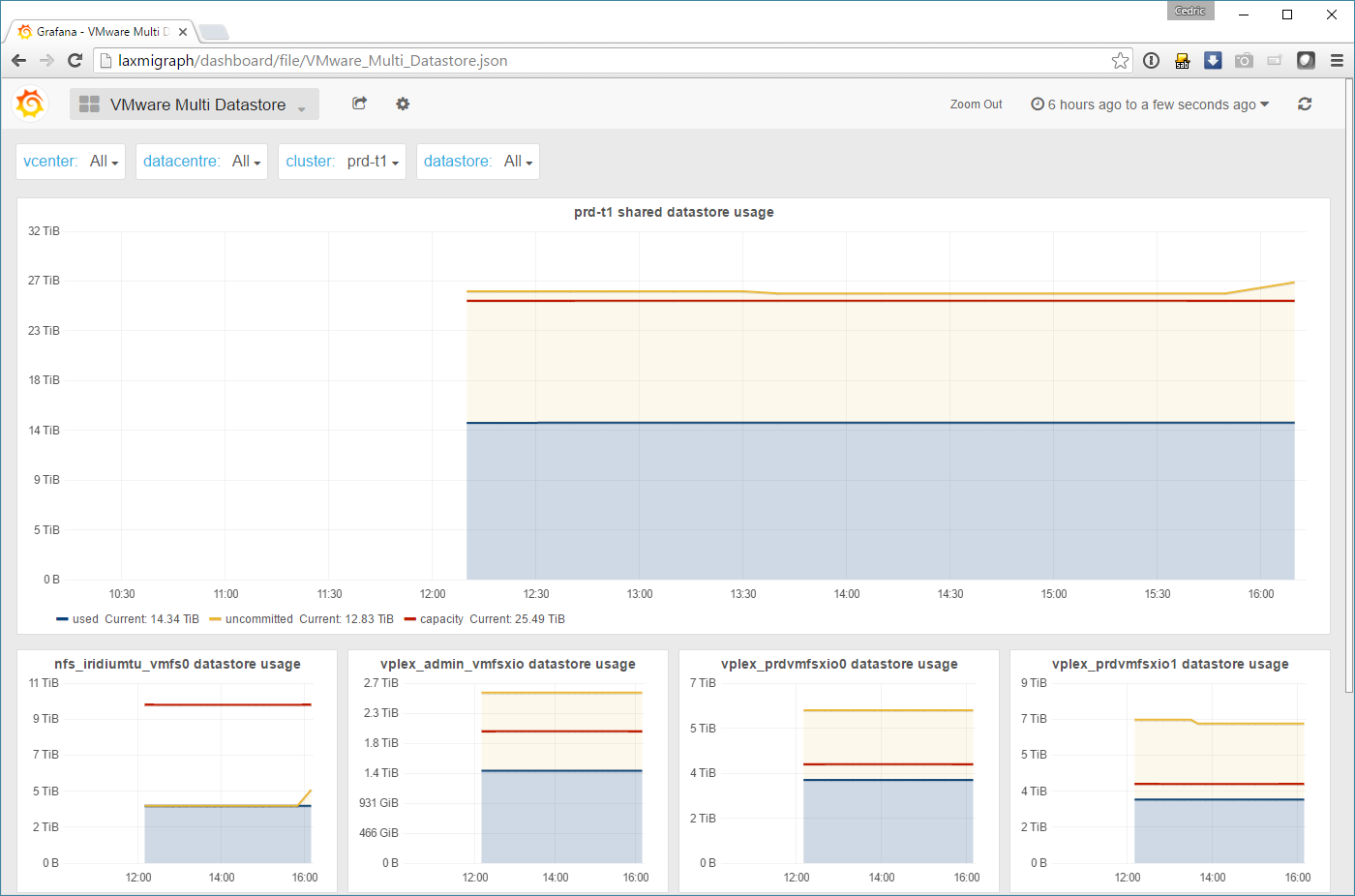
Task: Open the Chrome hamburger menu
Action: (1337, 61)
